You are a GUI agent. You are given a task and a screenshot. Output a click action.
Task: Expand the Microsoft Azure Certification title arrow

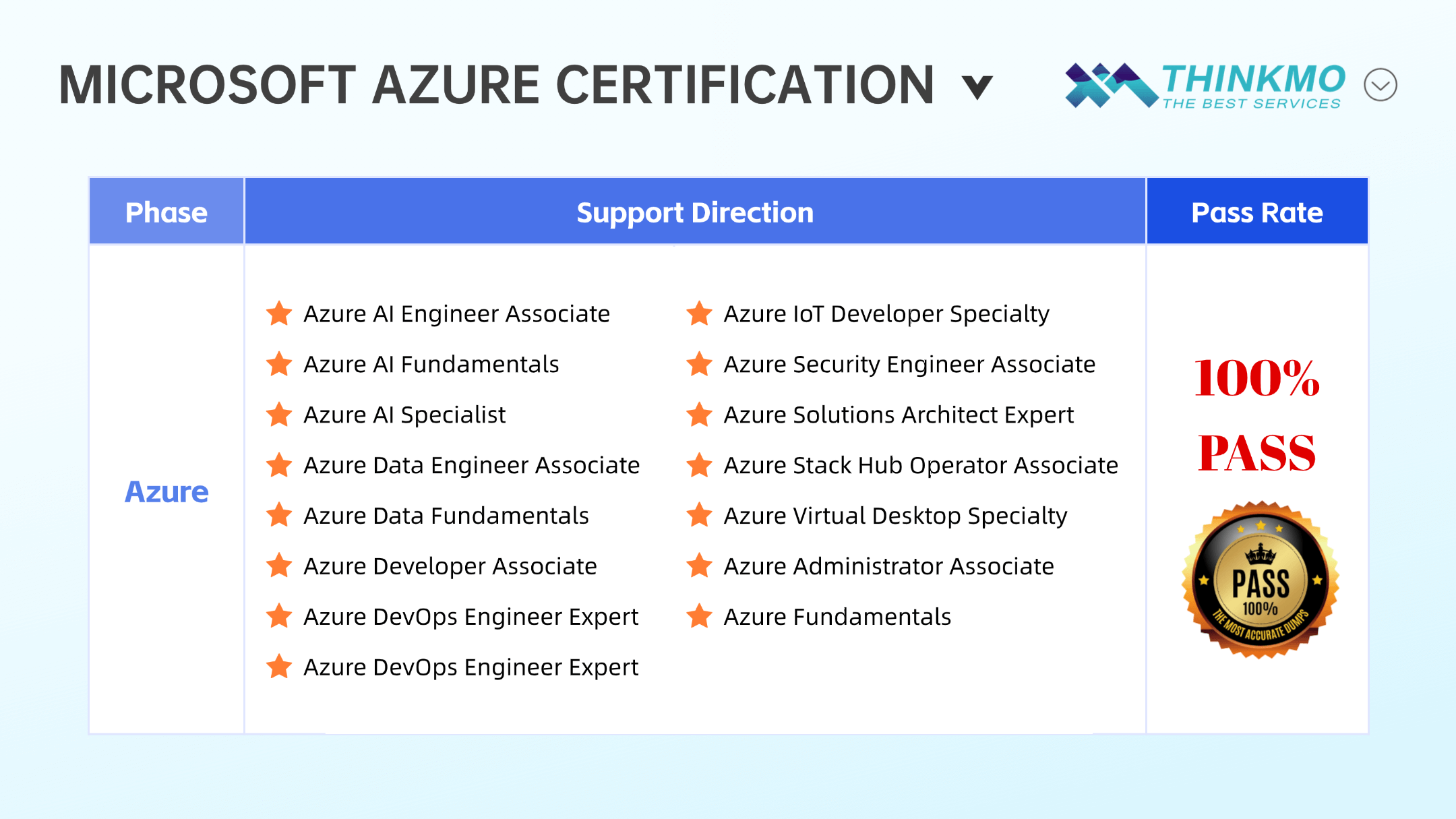point(977,87)
